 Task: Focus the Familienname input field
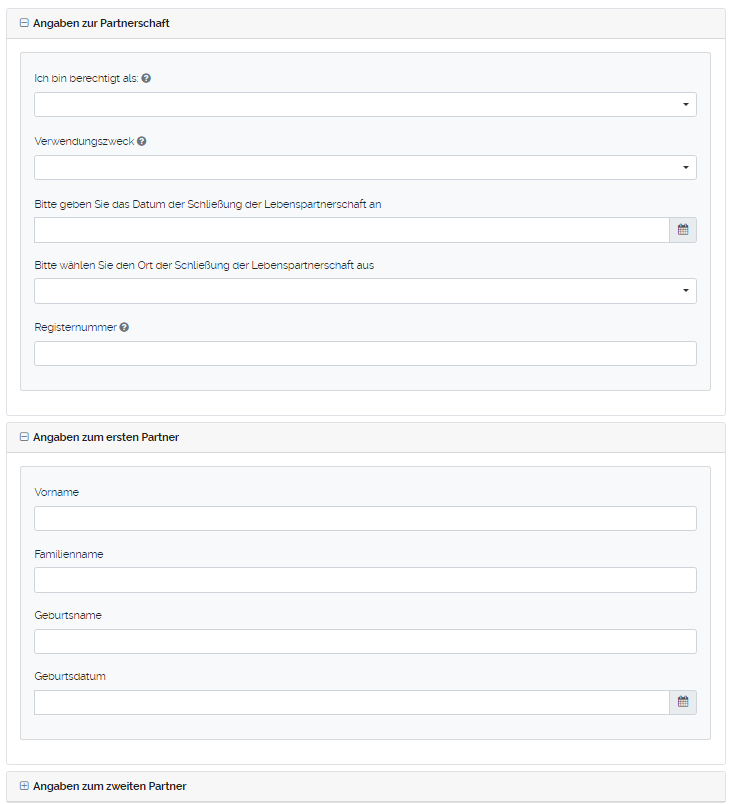(365, 580)
